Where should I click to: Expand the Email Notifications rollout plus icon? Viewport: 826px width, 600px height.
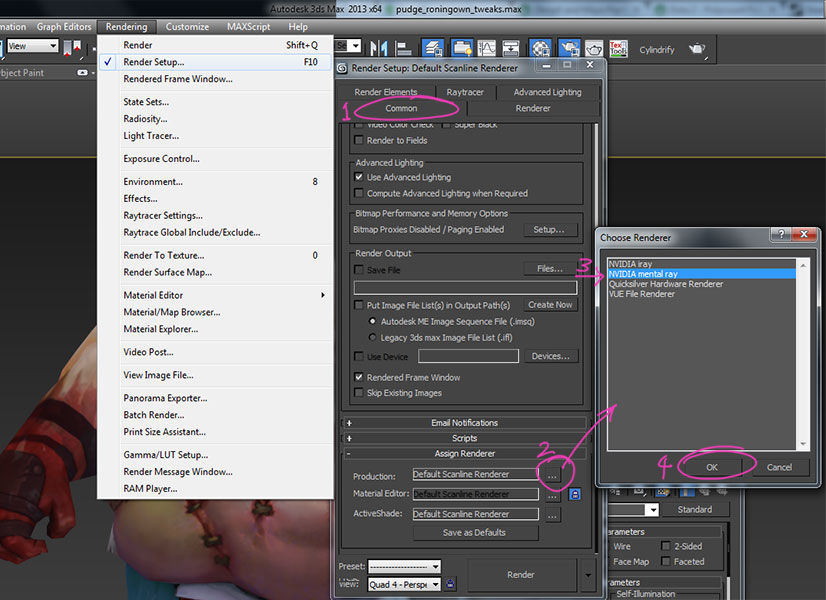349,422
